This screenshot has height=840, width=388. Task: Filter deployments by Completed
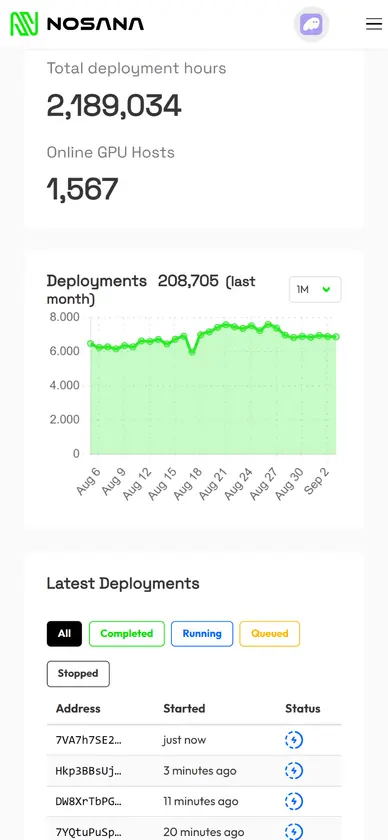tap(126, 634)
